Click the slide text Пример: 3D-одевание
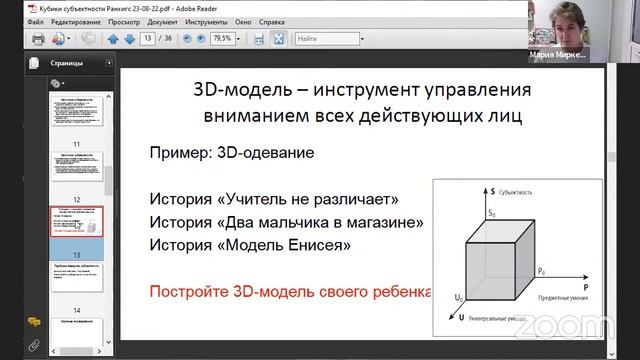The height and width of the screenshot is (360, 640). pos(232,153)
